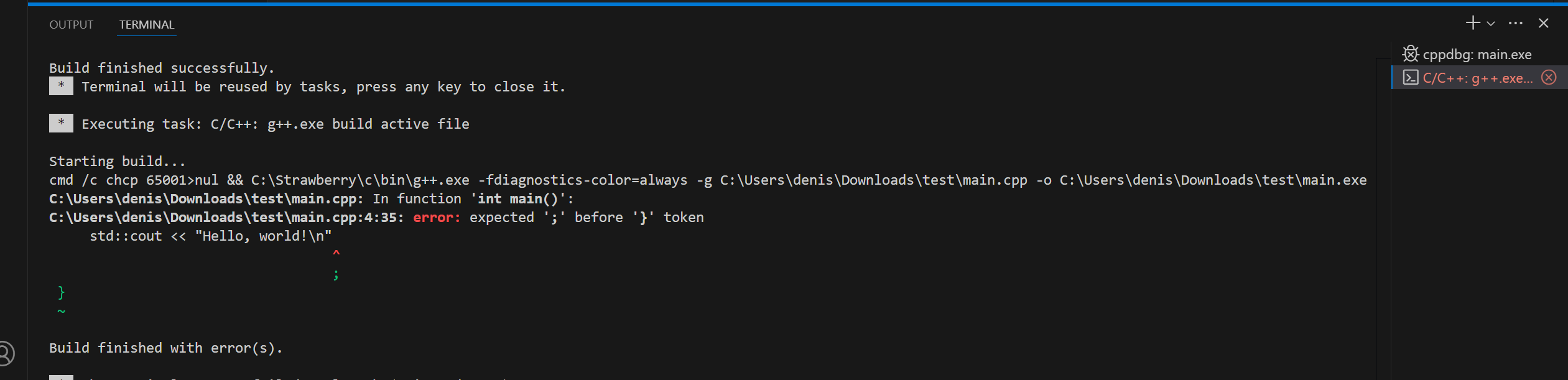The width and height of the screenshot is (1568, 380).
Task: Click main.cpp path after the -g flag
Action: (x=873, y=180)
